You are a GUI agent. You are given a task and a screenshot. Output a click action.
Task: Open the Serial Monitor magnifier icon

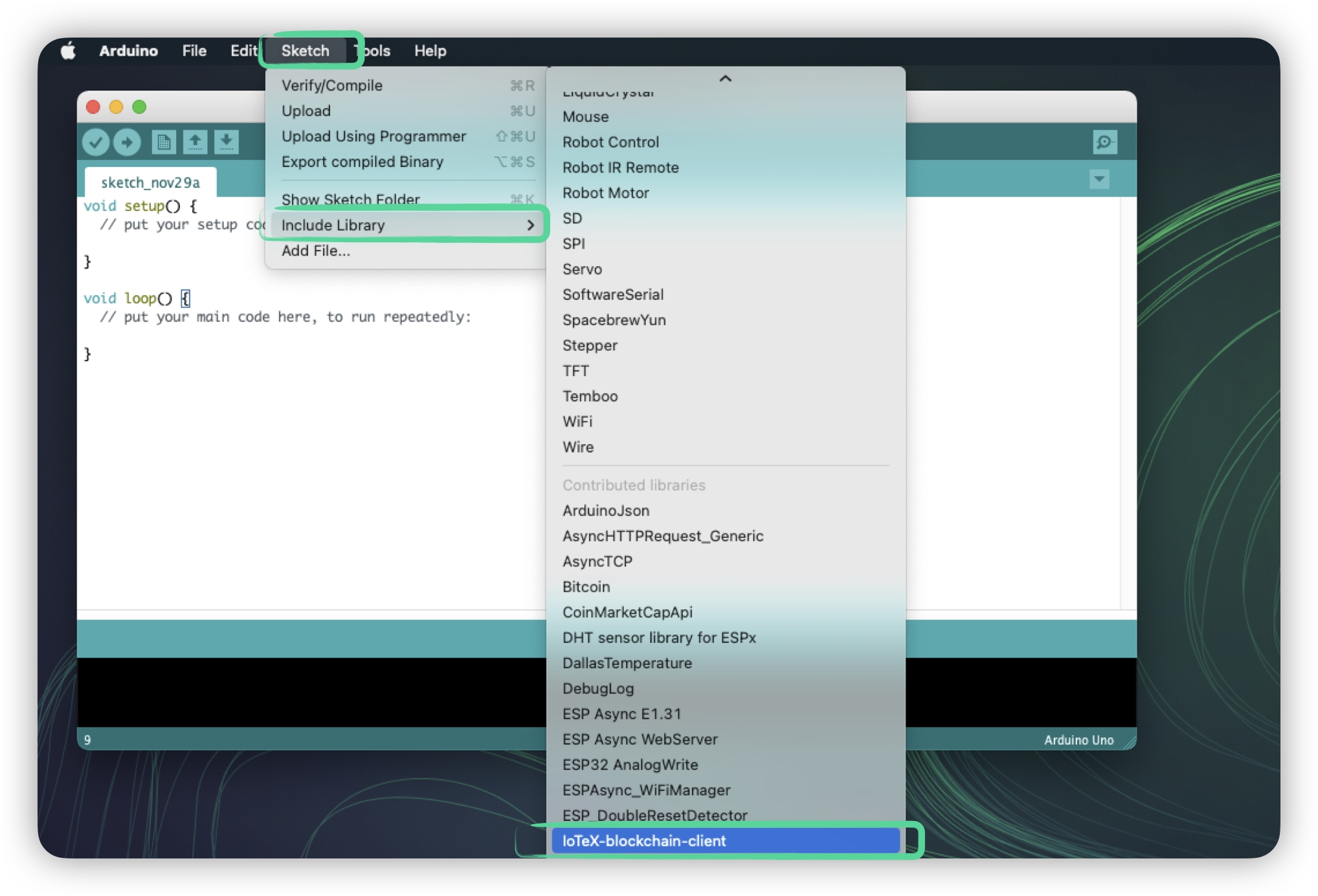(x=1104, y=142)
